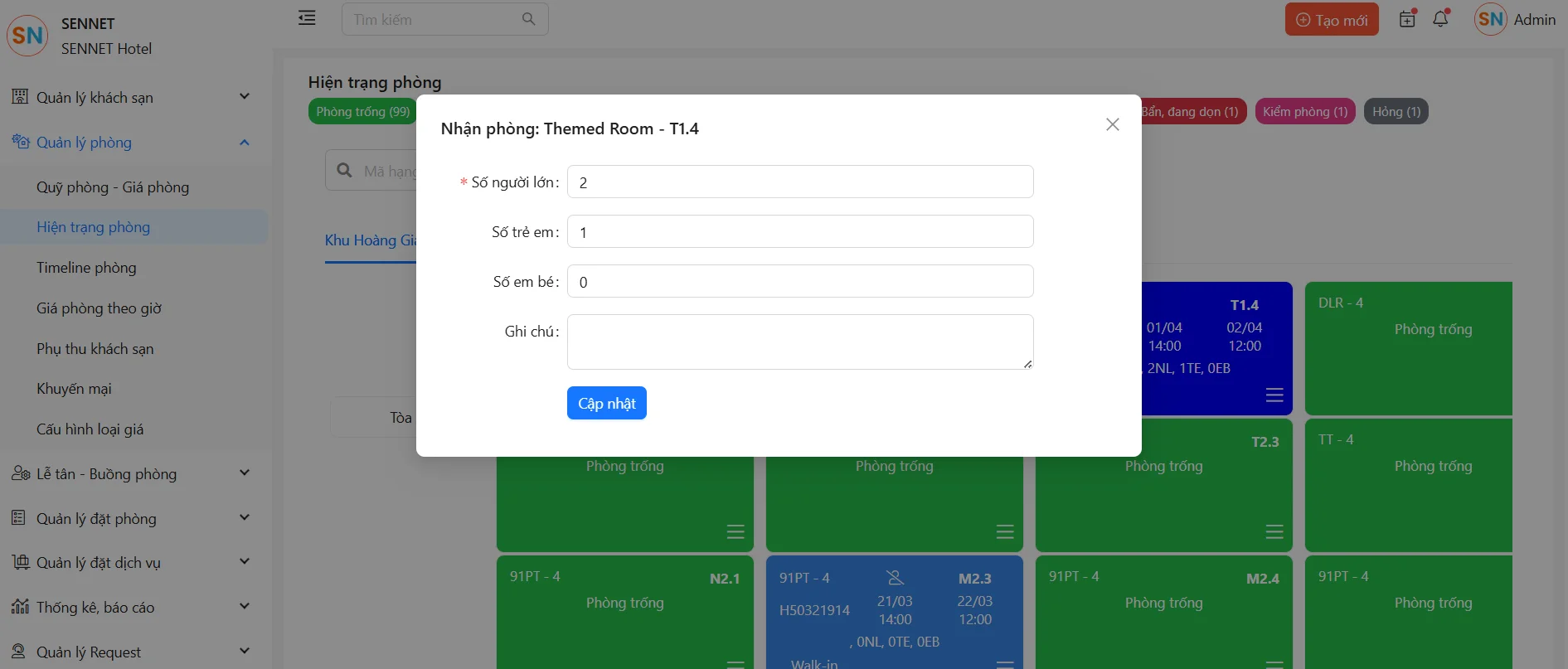Select Quỹ phòng - Giá phòng menu item
1568x669 pixels.
tap(113, 187)
